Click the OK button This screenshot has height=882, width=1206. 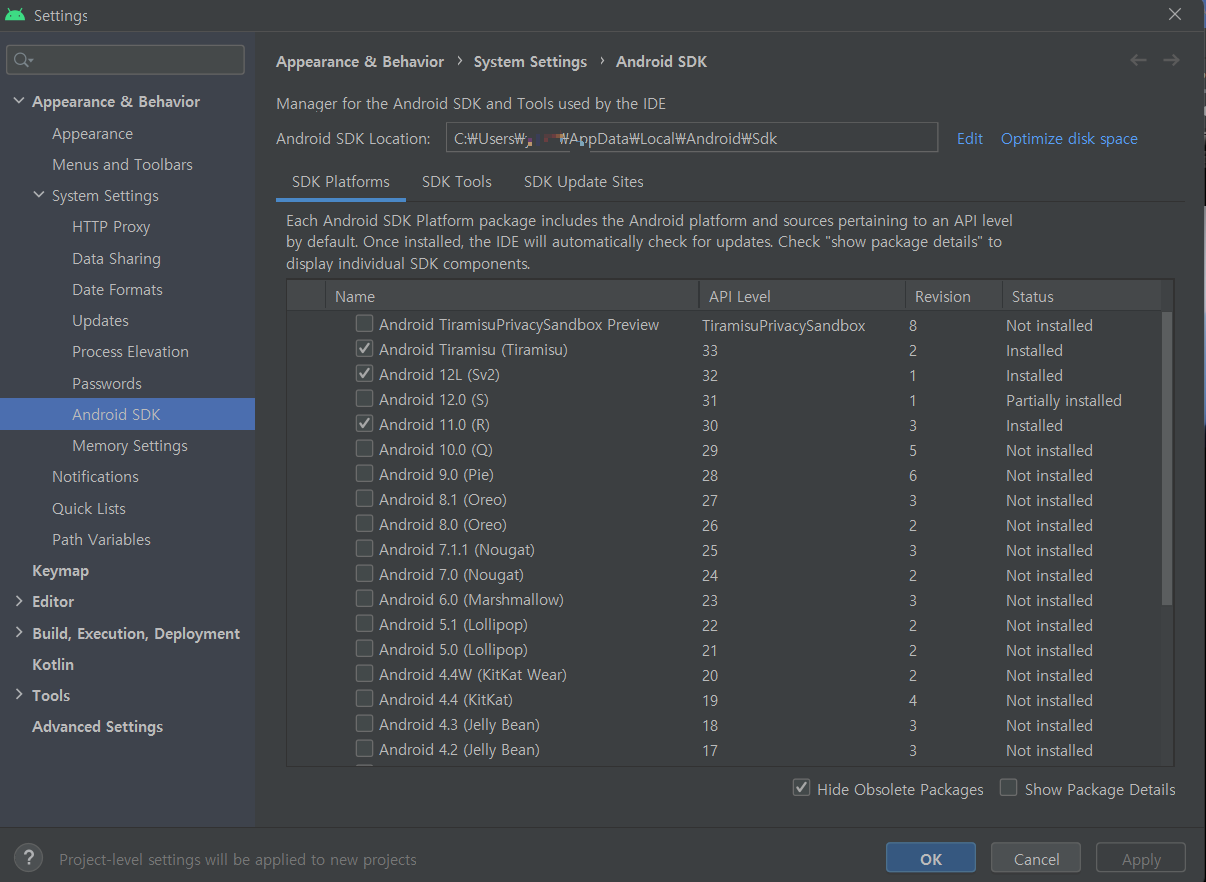click(x=931, y=859)
